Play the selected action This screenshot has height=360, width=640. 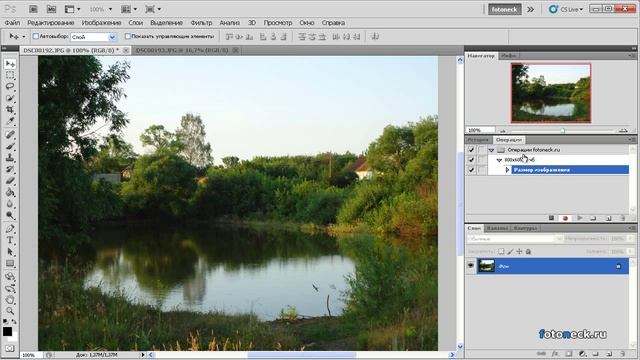(580, 218)
